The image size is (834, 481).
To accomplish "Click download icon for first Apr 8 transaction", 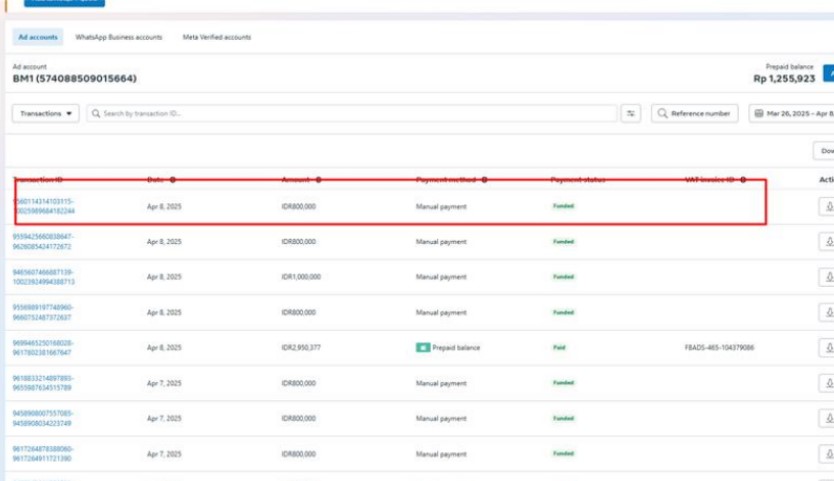I will [828, 206].
